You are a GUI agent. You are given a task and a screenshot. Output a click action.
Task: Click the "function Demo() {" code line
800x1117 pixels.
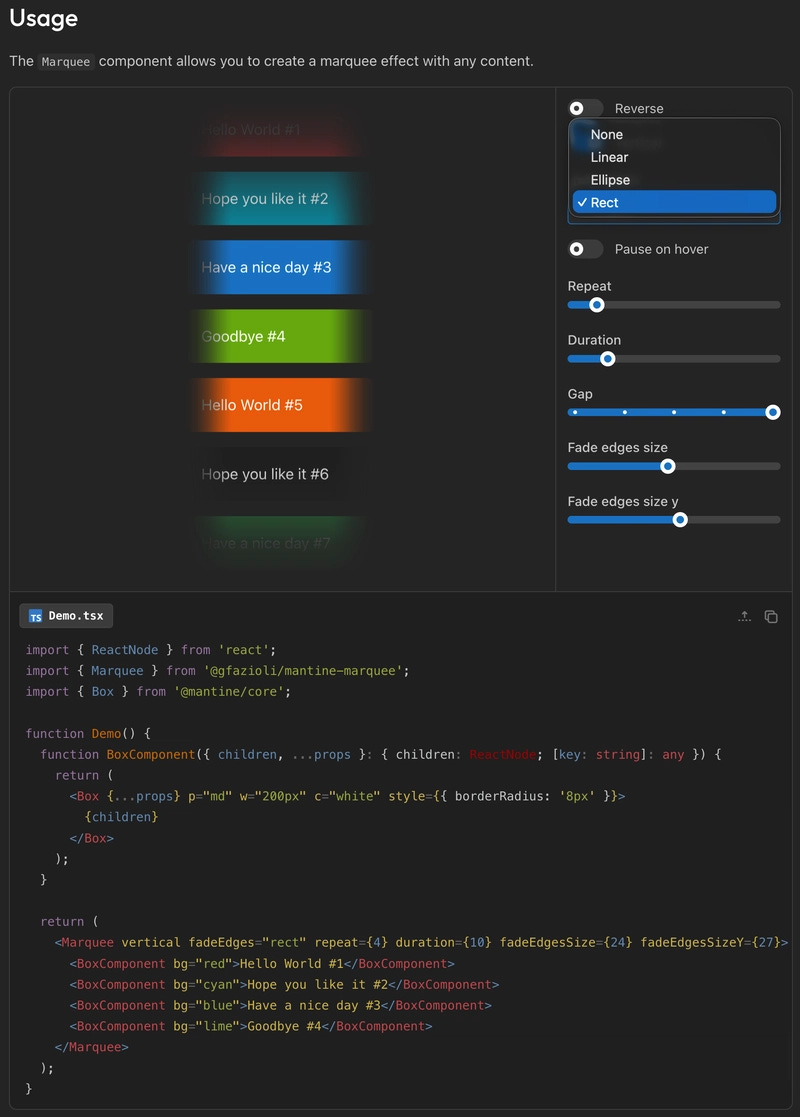pos(88,734)
